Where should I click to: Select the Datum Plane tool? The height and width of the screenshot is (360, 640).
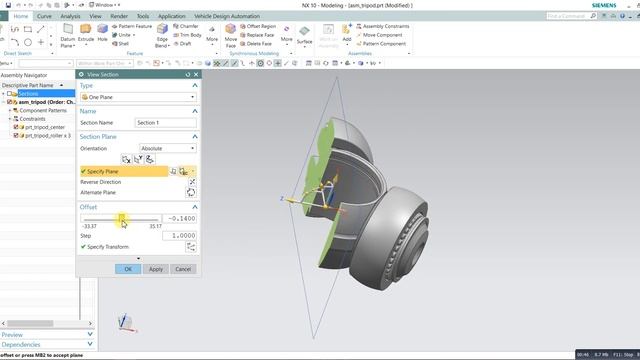[68, 35]
